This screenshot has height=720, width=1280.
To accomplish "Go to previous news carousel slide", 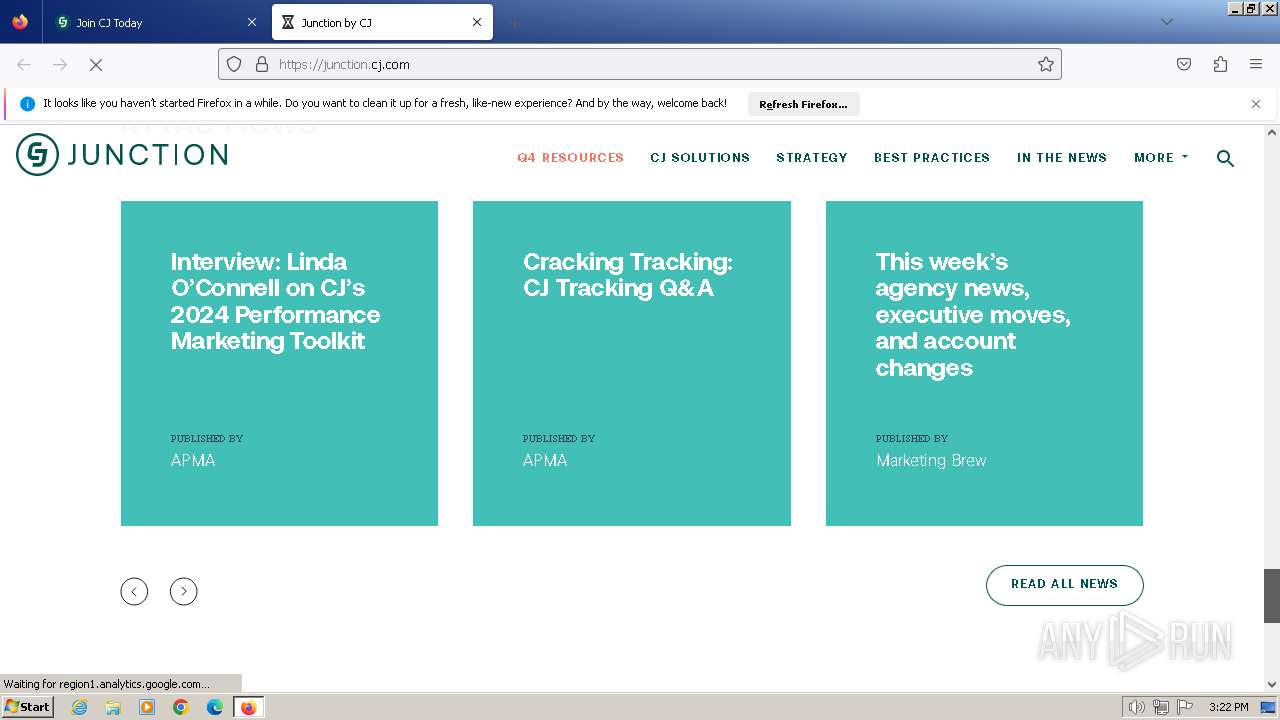I will (x=134, y=592).
